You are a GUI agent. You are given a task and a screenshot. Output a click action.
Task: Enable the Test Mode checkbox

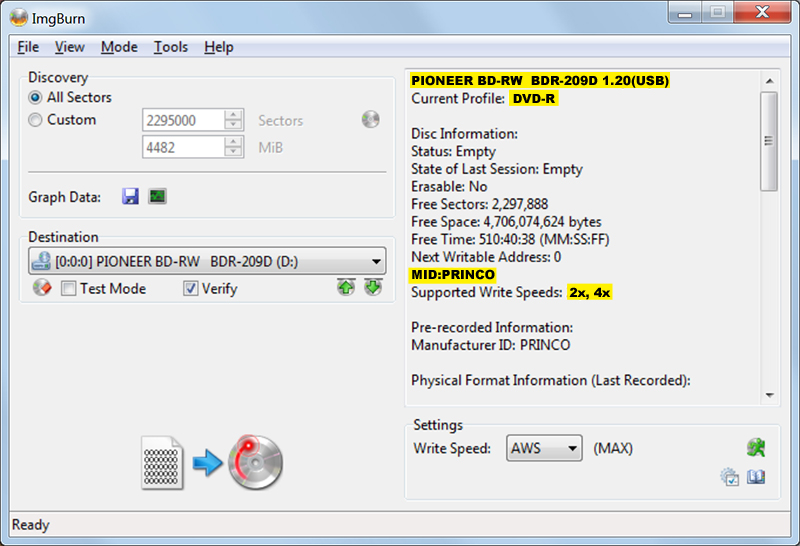[x=69, y=289]
